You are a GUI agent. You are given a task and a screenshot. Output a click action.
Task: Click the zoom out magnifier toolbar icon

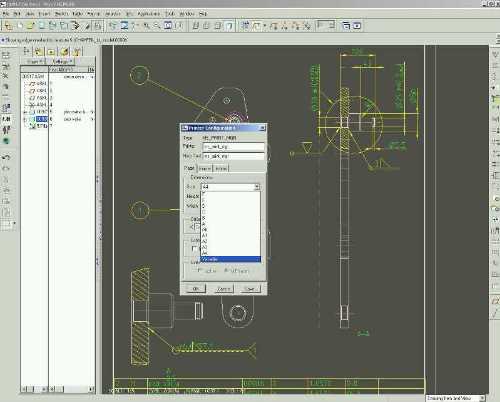pos(157,26)
